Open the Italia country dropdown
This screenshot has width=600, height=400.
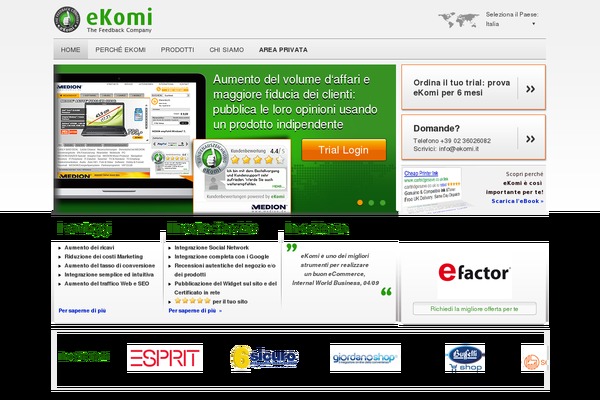(510, 24)
